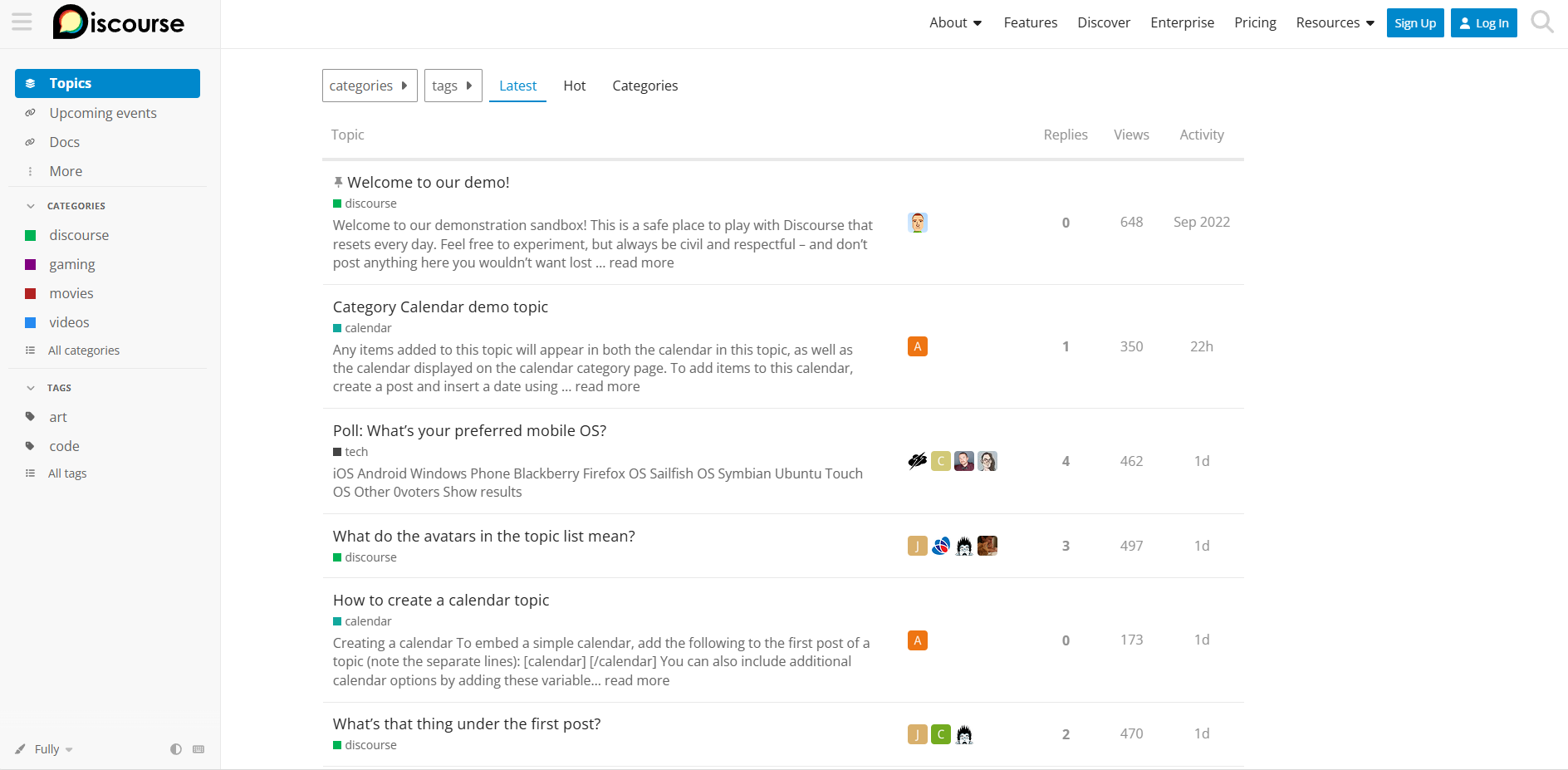Viewport: 1568px width, 770px height.
Task: Collapse the Tags sidebar section
Action: coord(31,388)
